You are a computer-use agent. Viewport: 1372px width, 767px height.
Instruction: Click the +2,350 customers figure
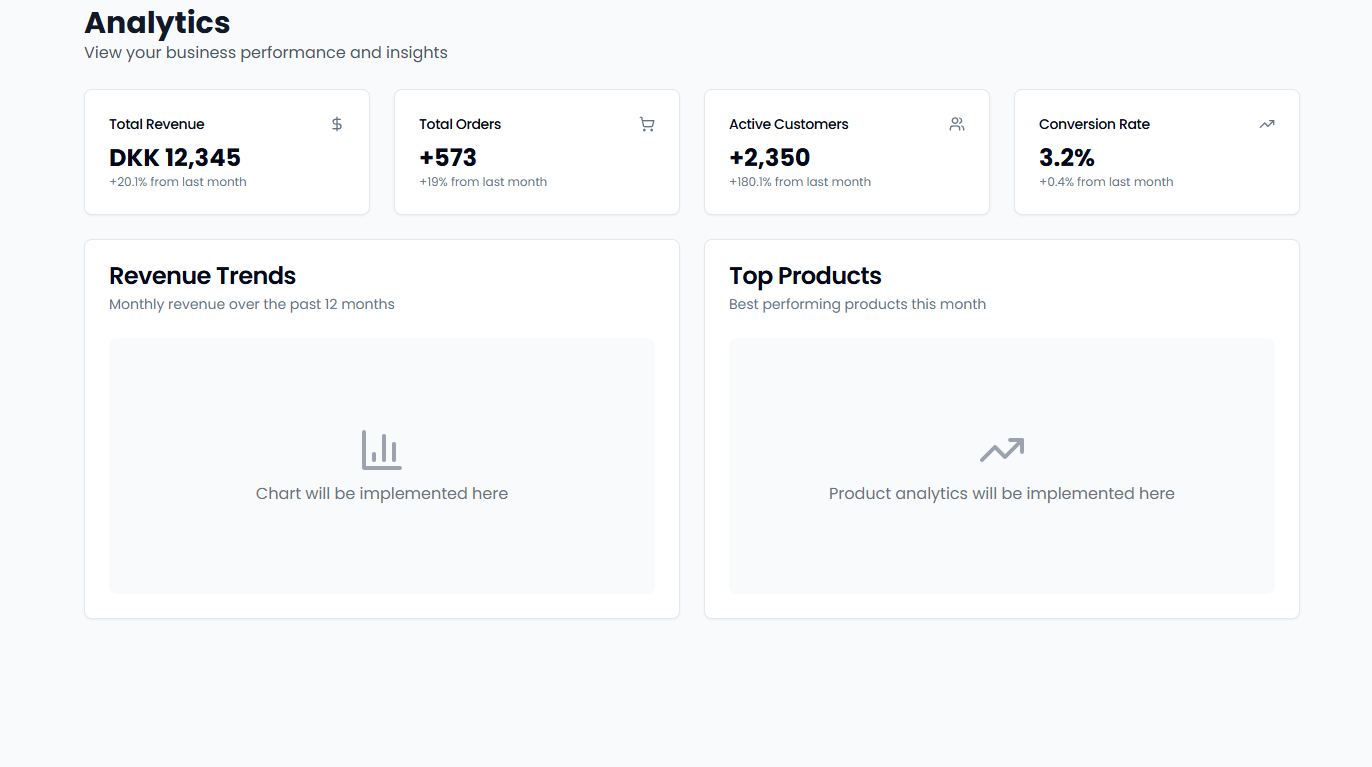(x=770, y=158)
